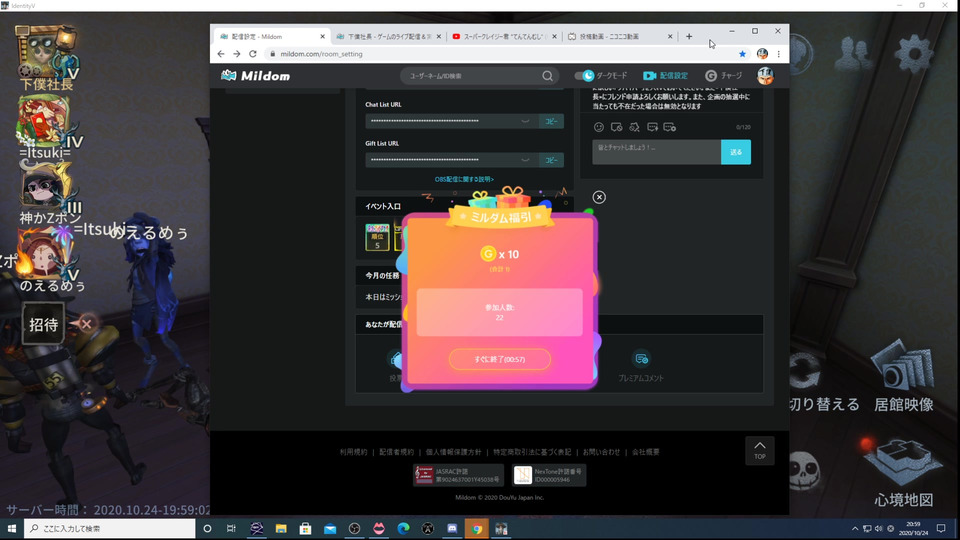Remove invite slot with X in game
The width and height of the screenshot is (960, 540).
coord(86,324)
